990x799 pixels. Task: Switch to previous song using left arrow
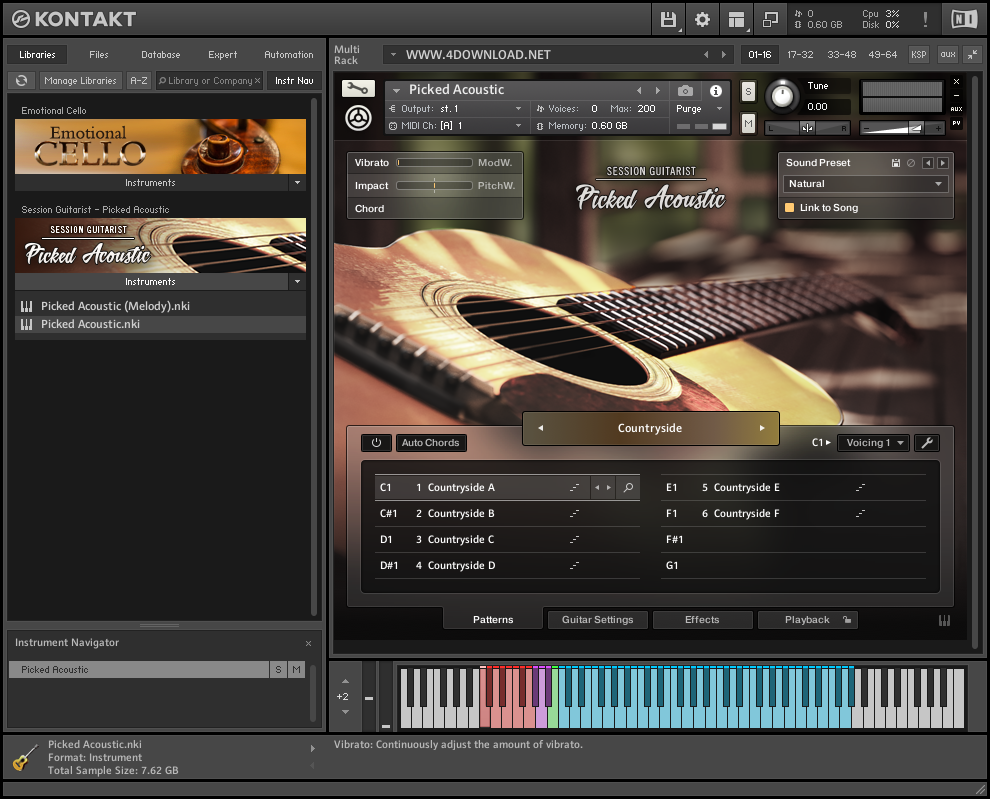point(540,428)
